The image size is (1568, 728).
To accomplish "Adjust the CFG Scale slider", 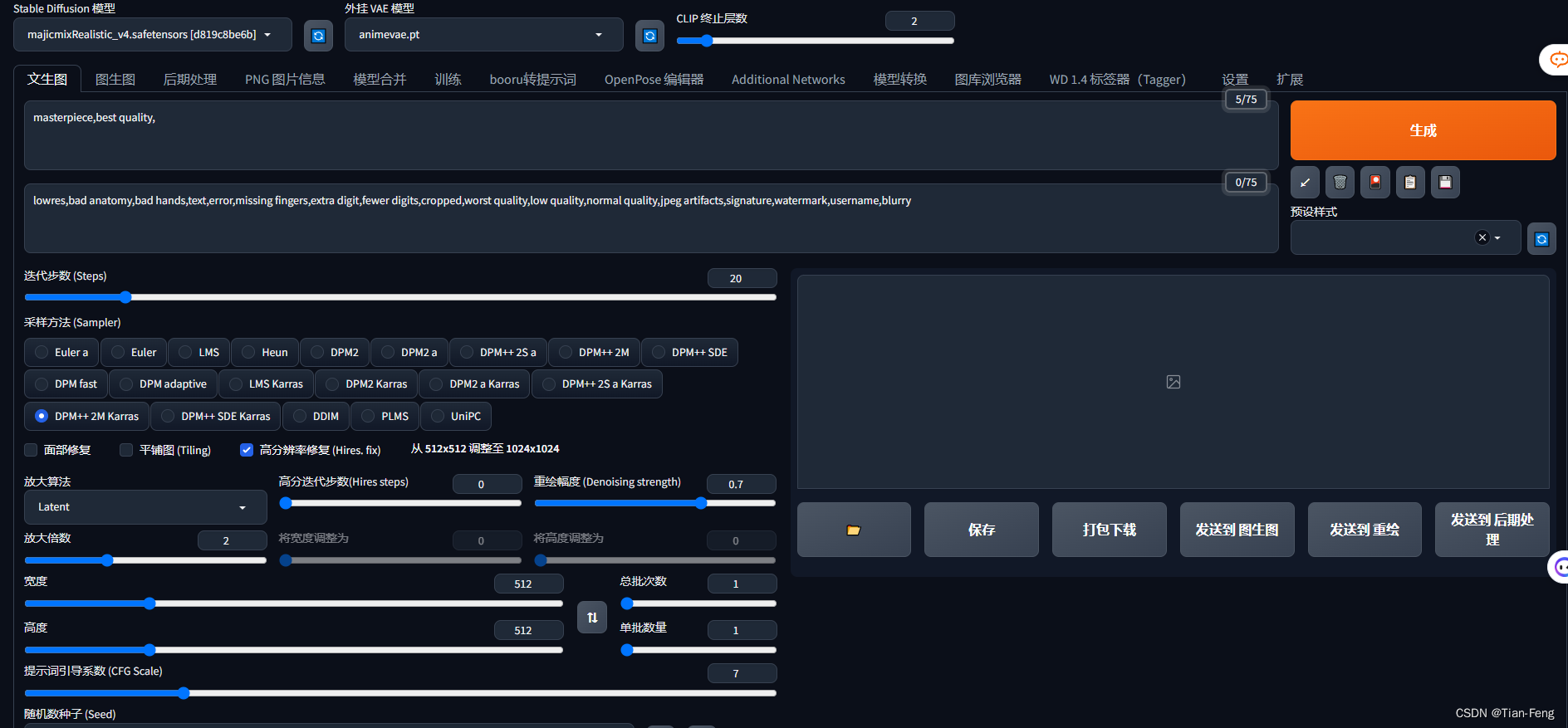I will click(x=400, y=693).
